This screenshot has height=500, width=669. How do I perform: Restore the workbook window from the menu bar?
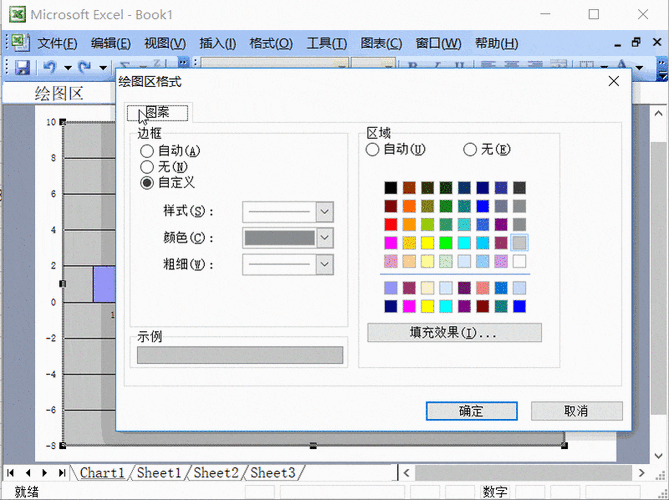click(637, 43)
